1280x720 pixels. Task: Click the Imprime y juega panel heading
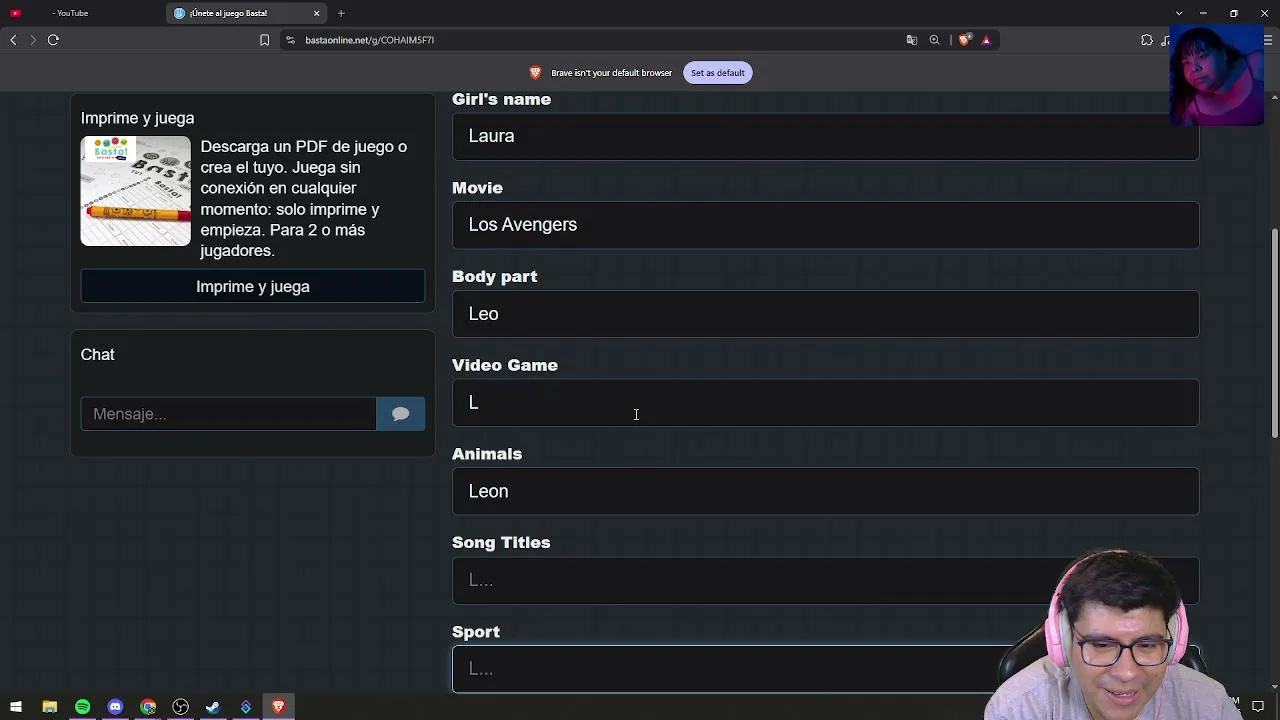pyautogui.click(x=138, y=118)
